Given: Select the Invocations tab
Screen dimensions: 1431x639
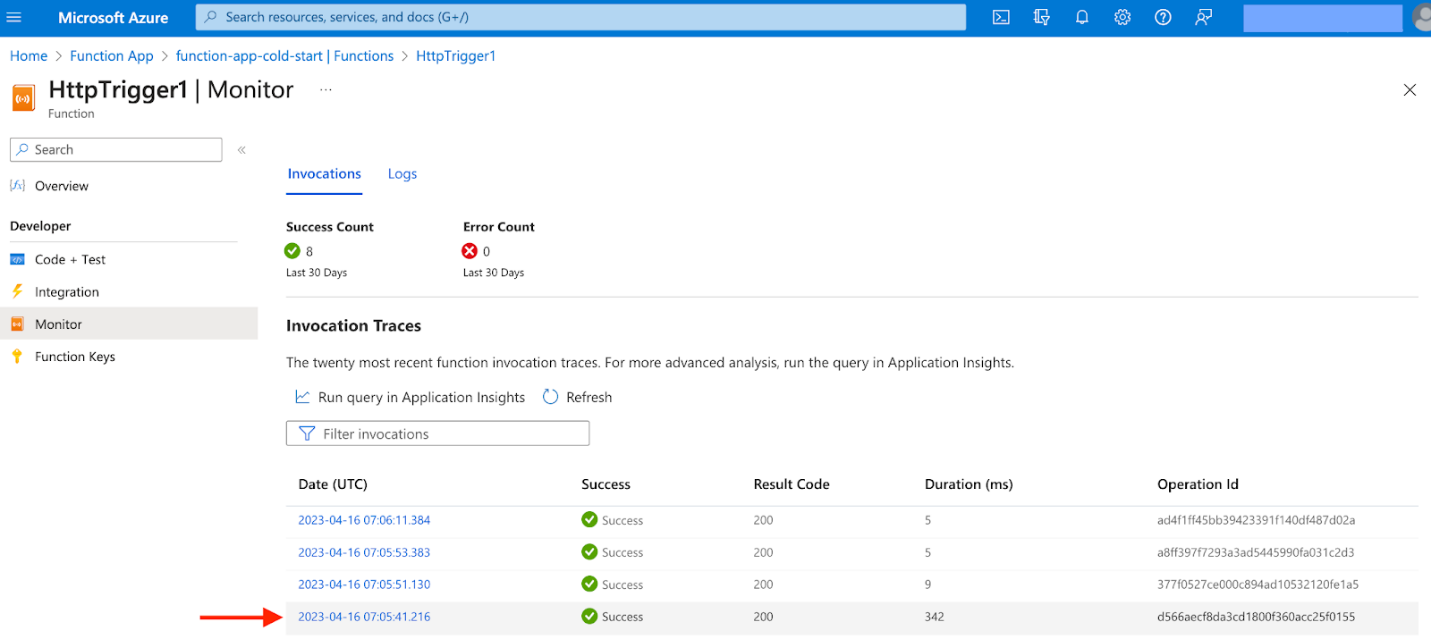Looking at the screenshot, I should (324, 174).
